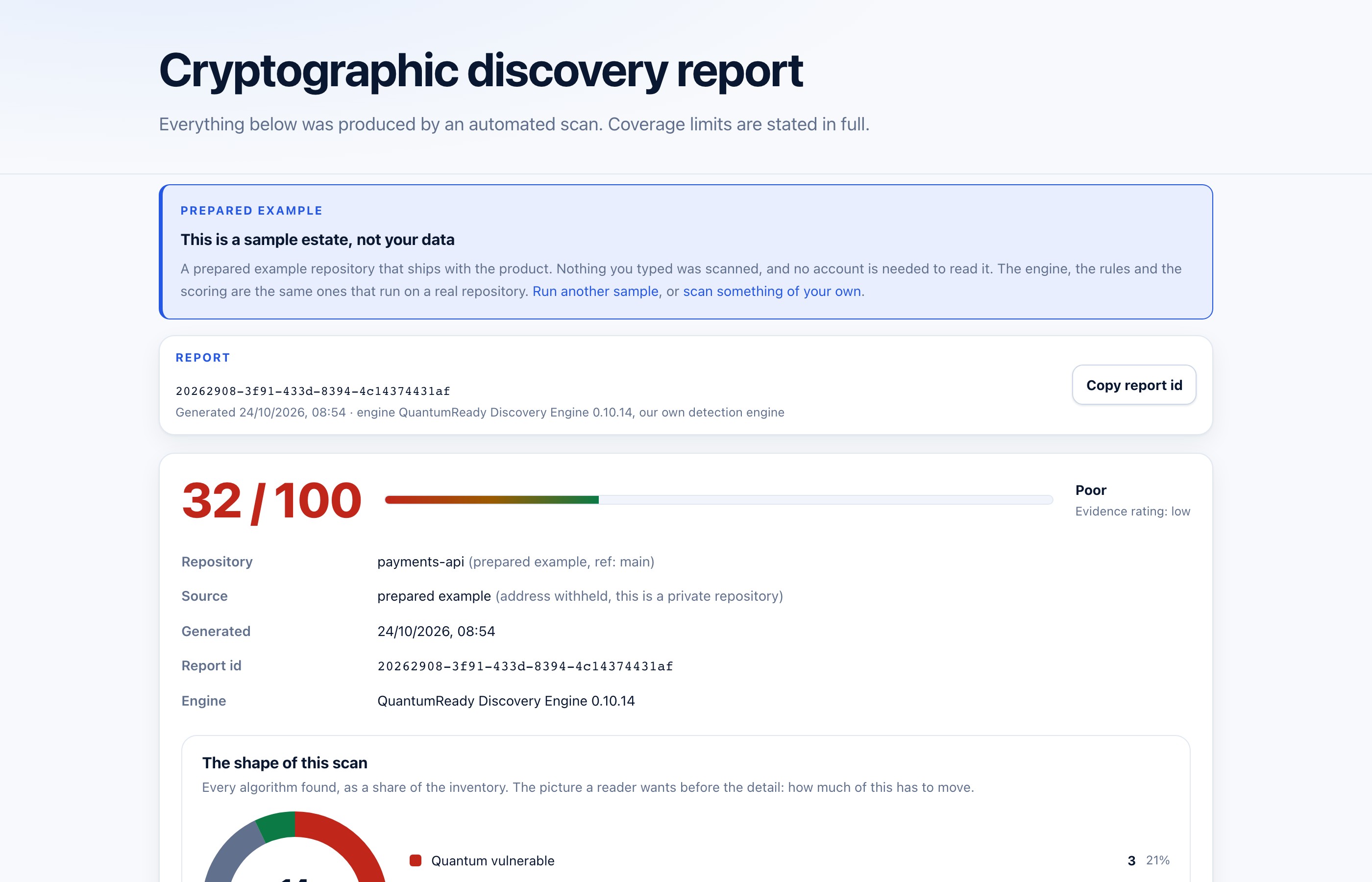Click the Evidence rating: low text
The width and height of the screenshot is (1372, 882).
coord(1133,511)
